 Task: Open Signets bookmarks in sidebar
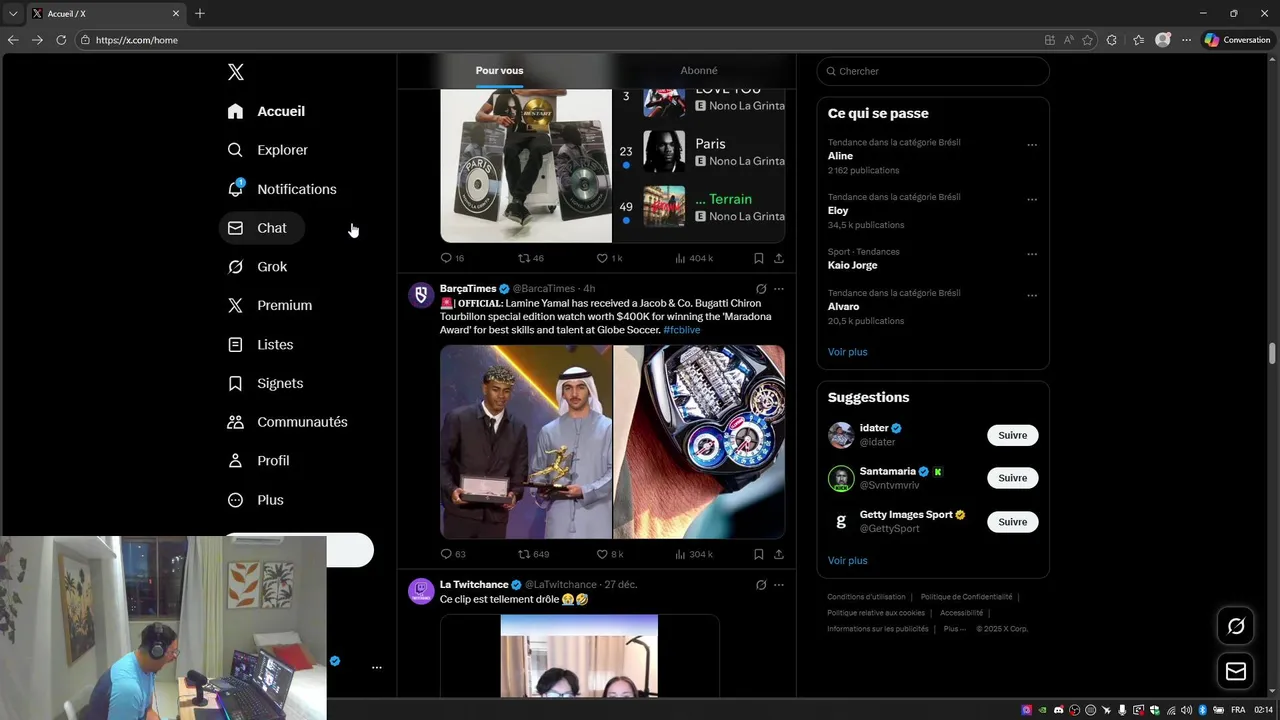tap(265, 384)
